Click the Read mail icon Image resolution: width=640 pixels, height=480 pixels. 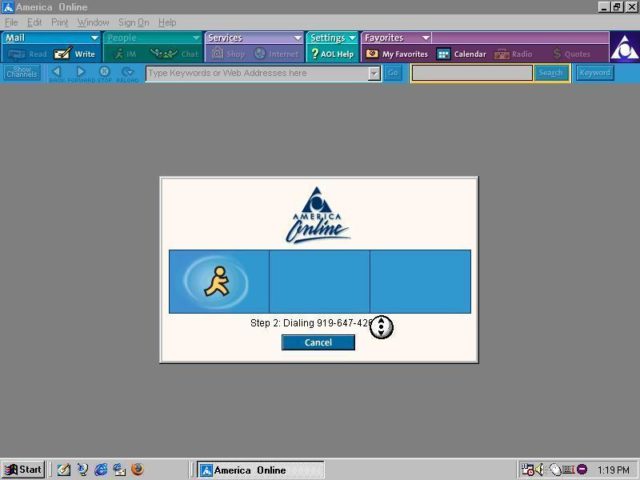coord(28,54)
